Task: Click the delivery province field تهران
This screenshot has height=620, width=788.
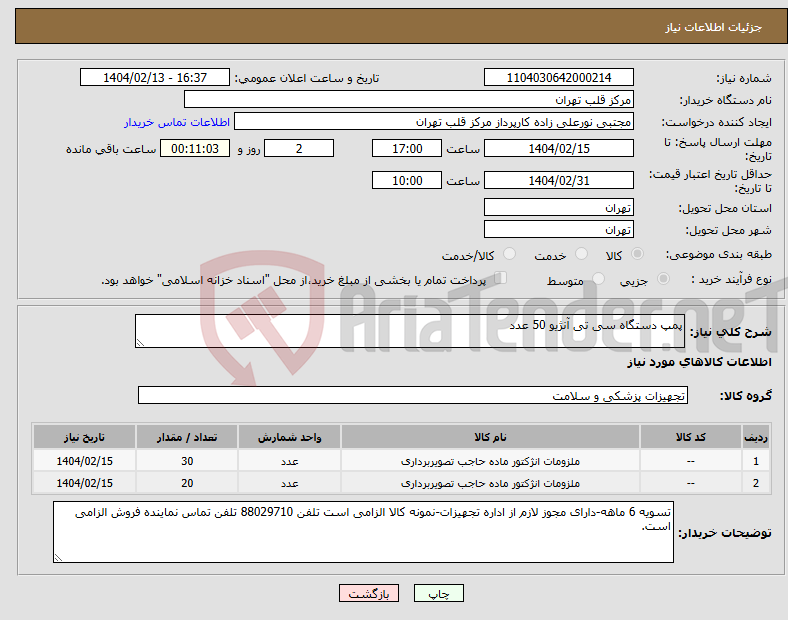Action: [558, 207]
